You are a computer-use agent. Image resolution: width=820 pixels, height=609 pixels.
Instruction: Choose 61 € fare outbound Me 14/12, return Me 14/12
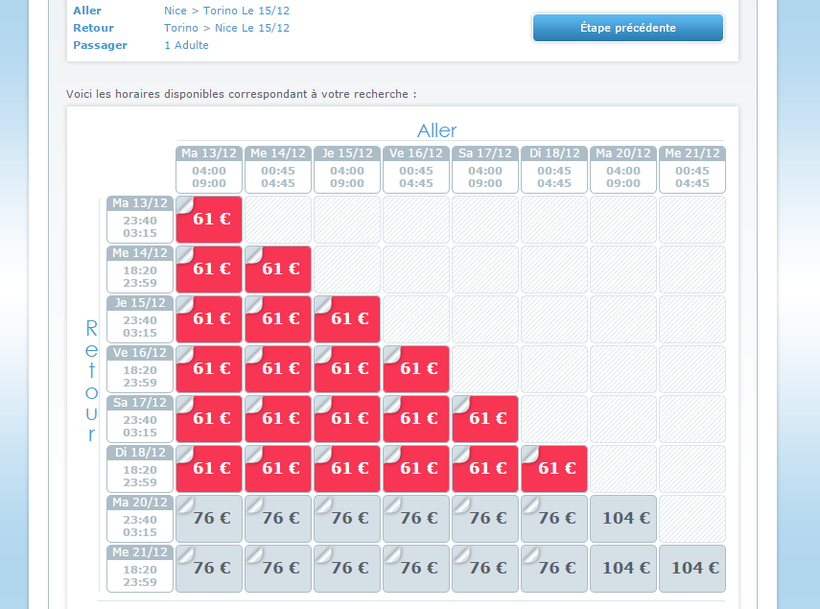tap(279, 269)
